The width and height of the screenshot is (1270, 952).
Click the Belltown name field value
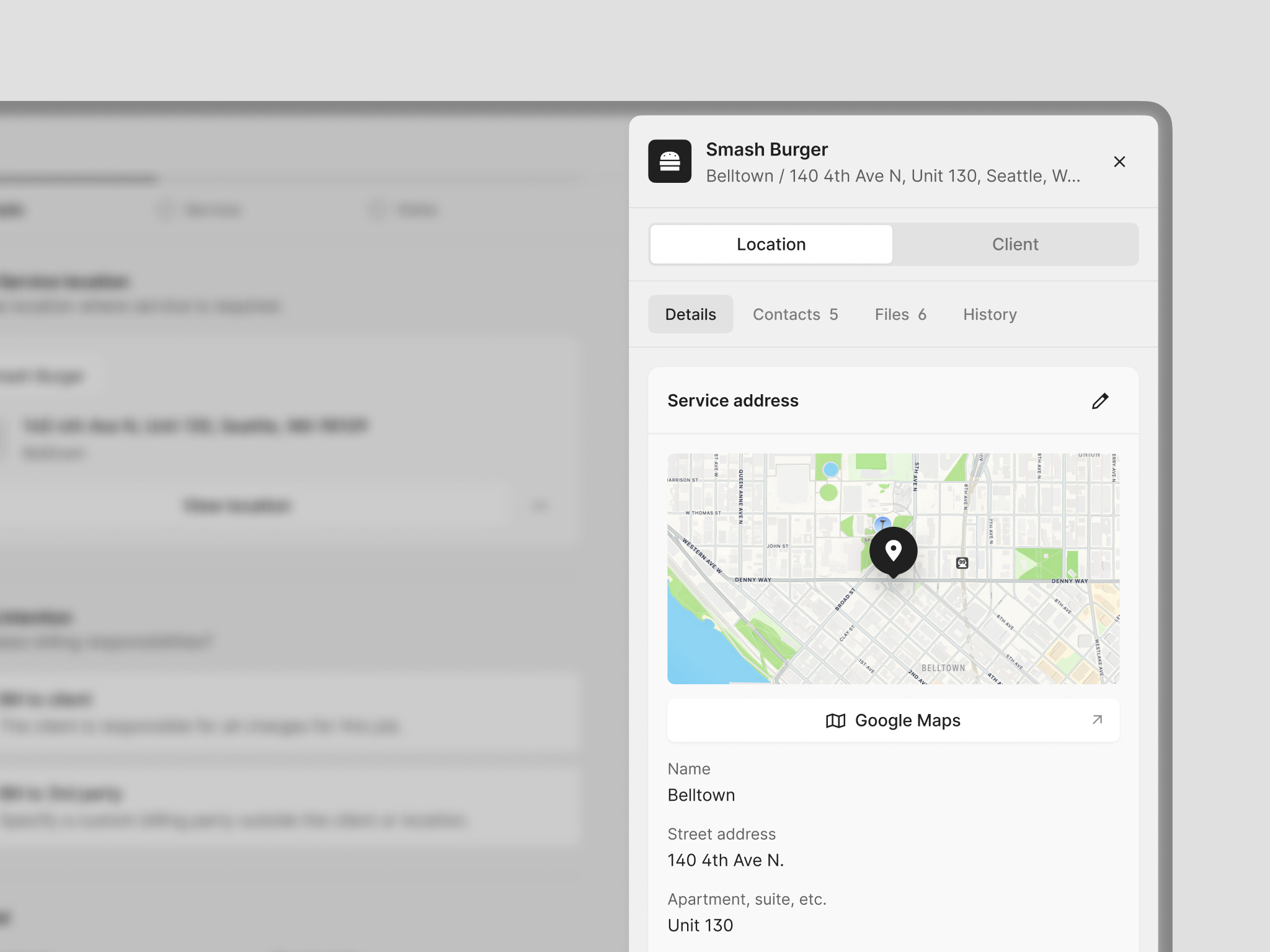(x=701, y=795)
